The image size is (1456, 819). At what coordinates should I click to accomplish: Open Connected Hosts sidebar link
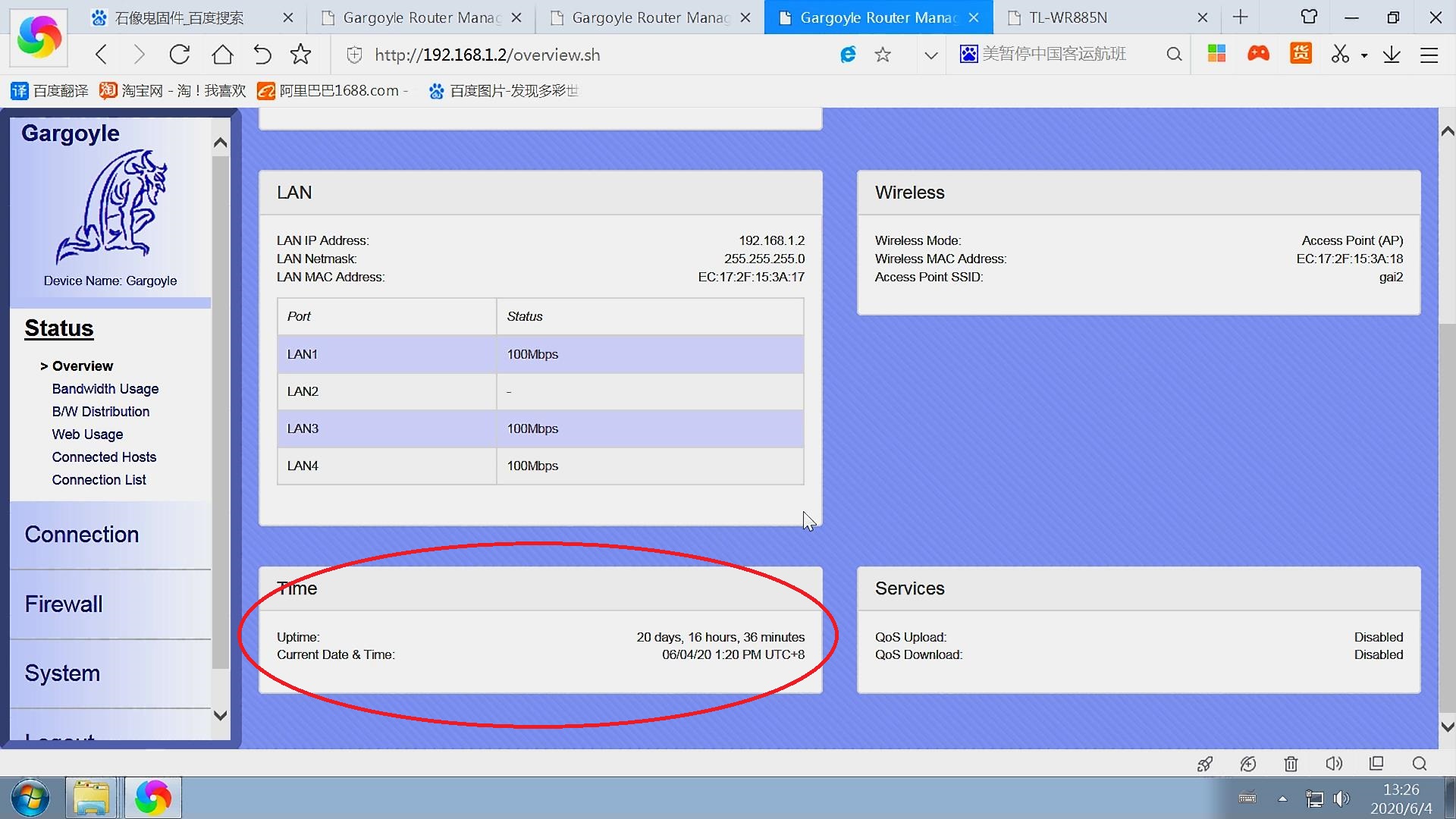pos(104,457)
